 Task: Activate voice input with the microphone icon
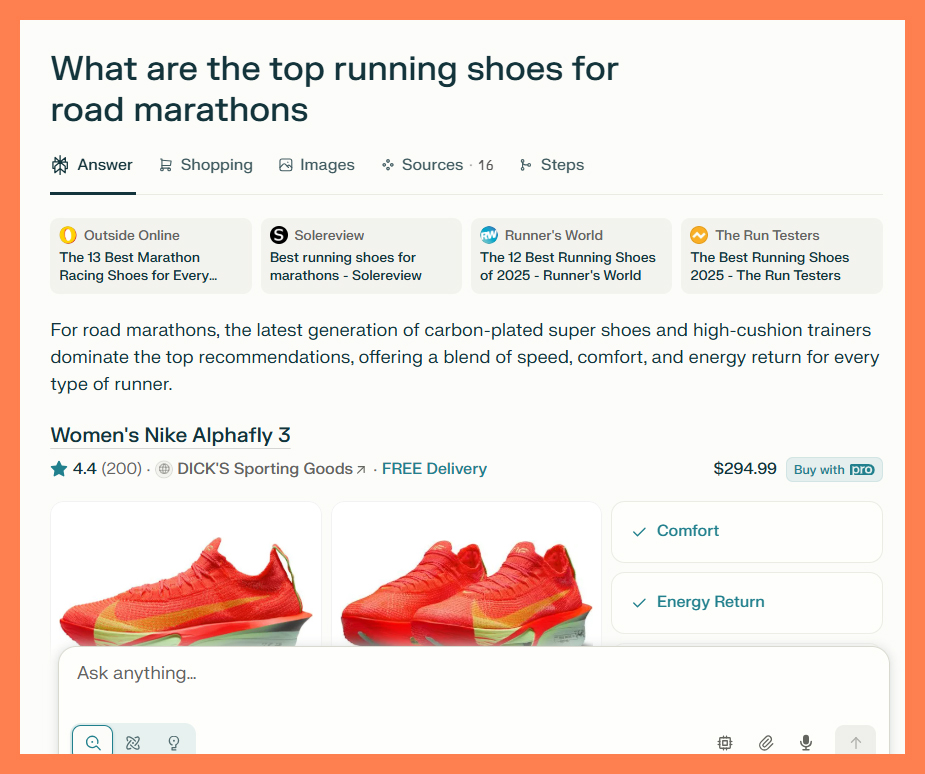coord(805,742)
